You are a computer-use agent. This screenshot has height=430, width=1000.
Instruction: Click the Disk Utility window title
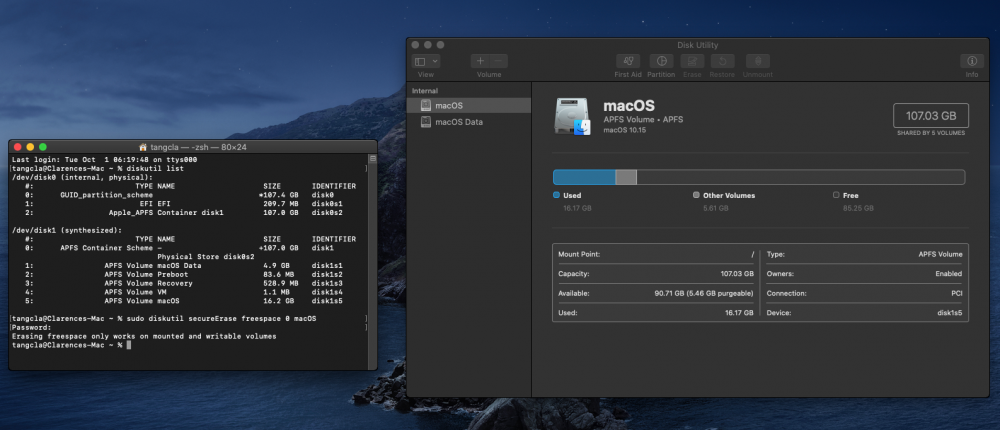698,45
